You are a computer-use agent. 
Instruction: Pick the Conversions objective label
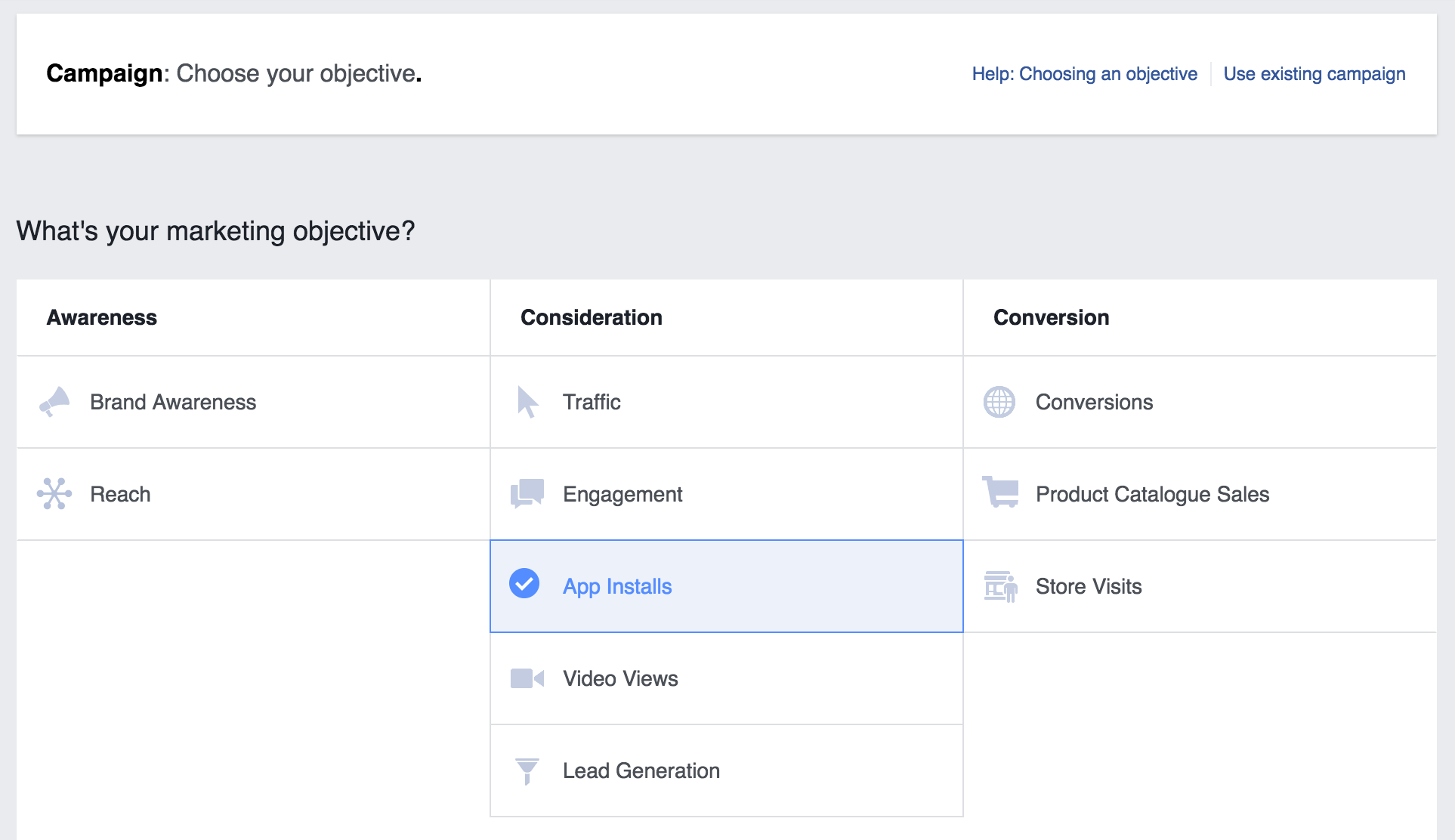(1094, 402)
